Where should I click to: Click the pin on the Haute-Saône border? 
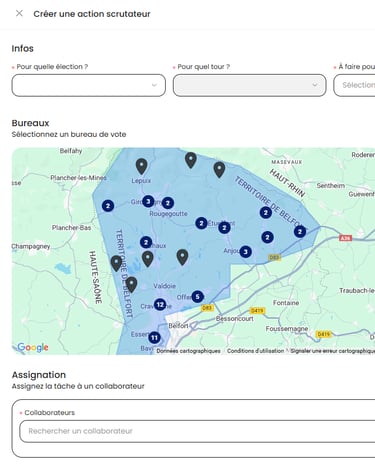pos(116,263)
